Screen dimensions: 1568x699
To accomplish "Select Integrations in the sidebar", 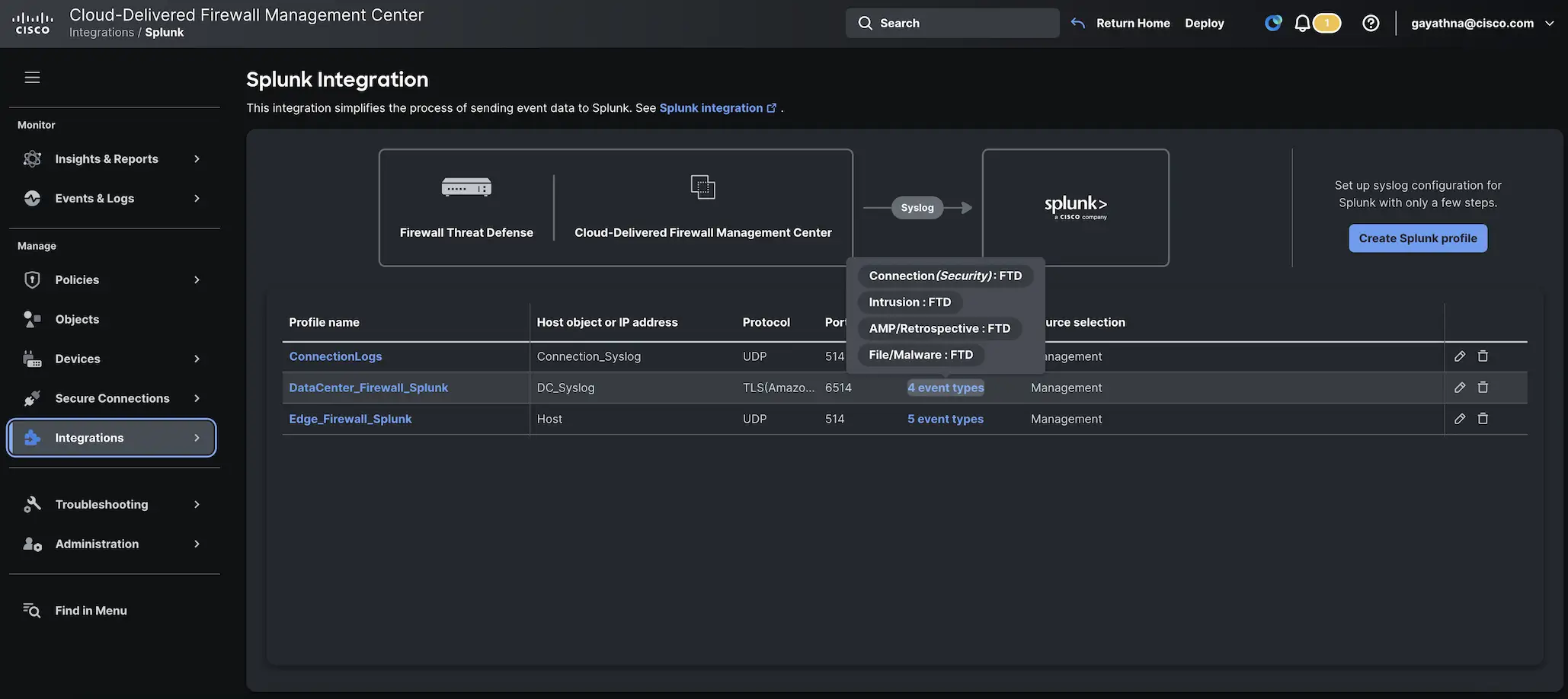I will point(89,437).
